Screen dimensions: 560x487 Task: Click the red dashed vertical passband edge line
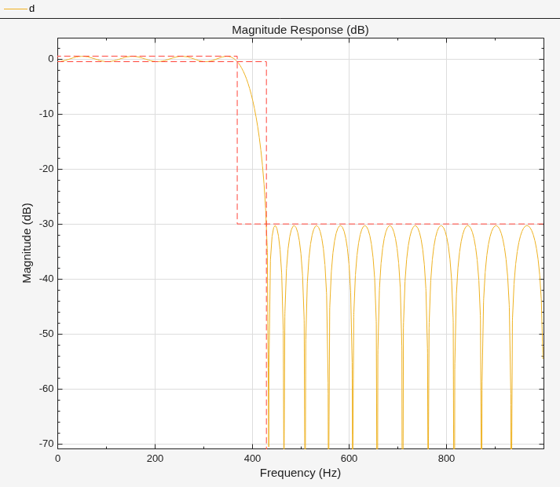click(237, 143)
